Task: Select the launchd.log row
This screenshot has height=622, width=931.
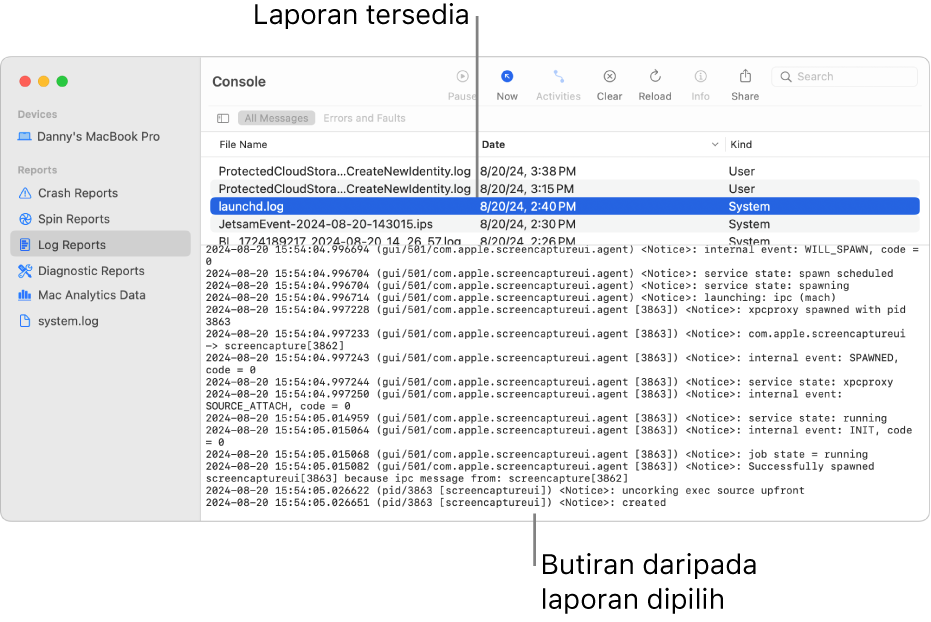Action: coord(565,207)
